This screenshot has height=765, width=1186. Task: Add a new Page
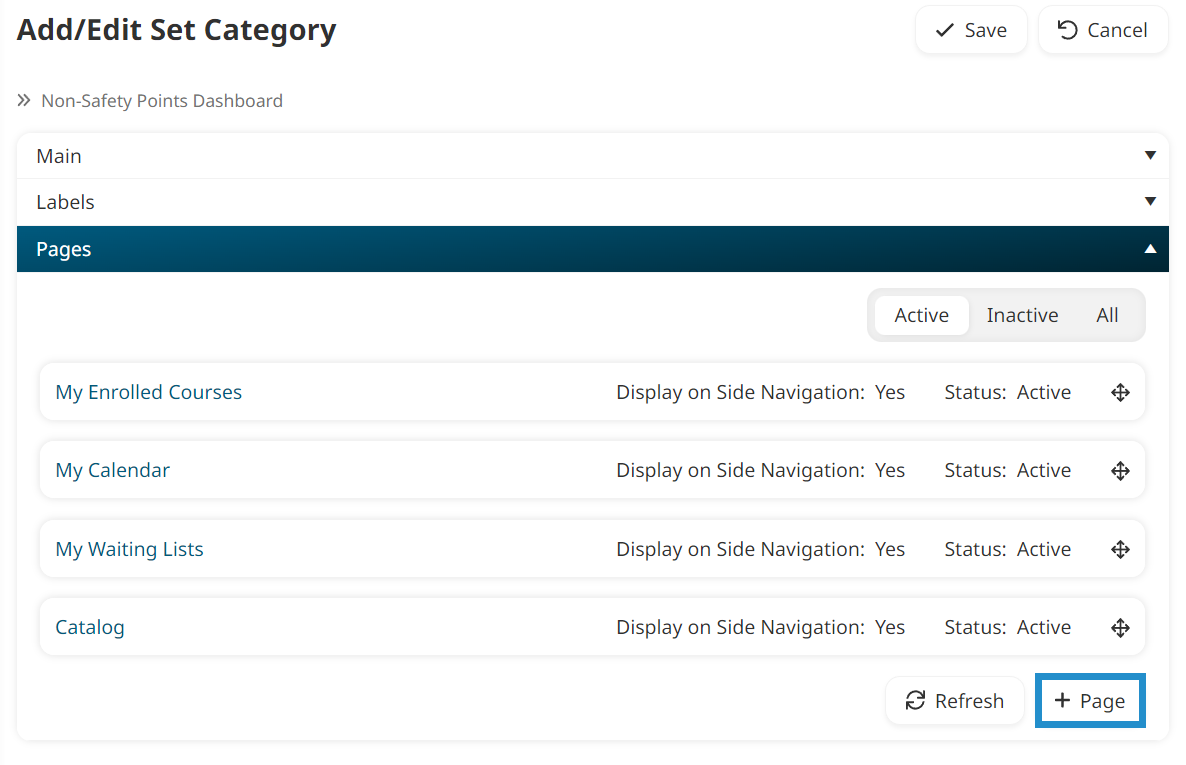[x=1090, y=700]
